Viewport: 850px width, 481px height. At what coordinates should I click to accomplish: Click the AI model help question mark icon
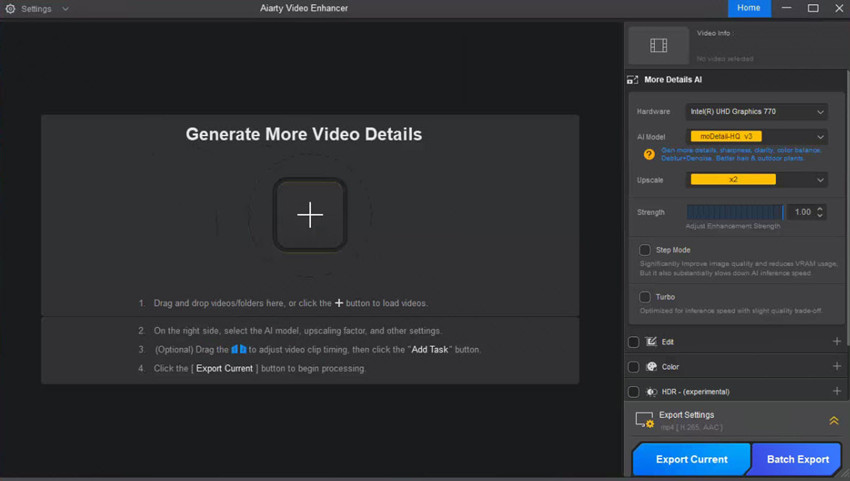click(649, 155)
